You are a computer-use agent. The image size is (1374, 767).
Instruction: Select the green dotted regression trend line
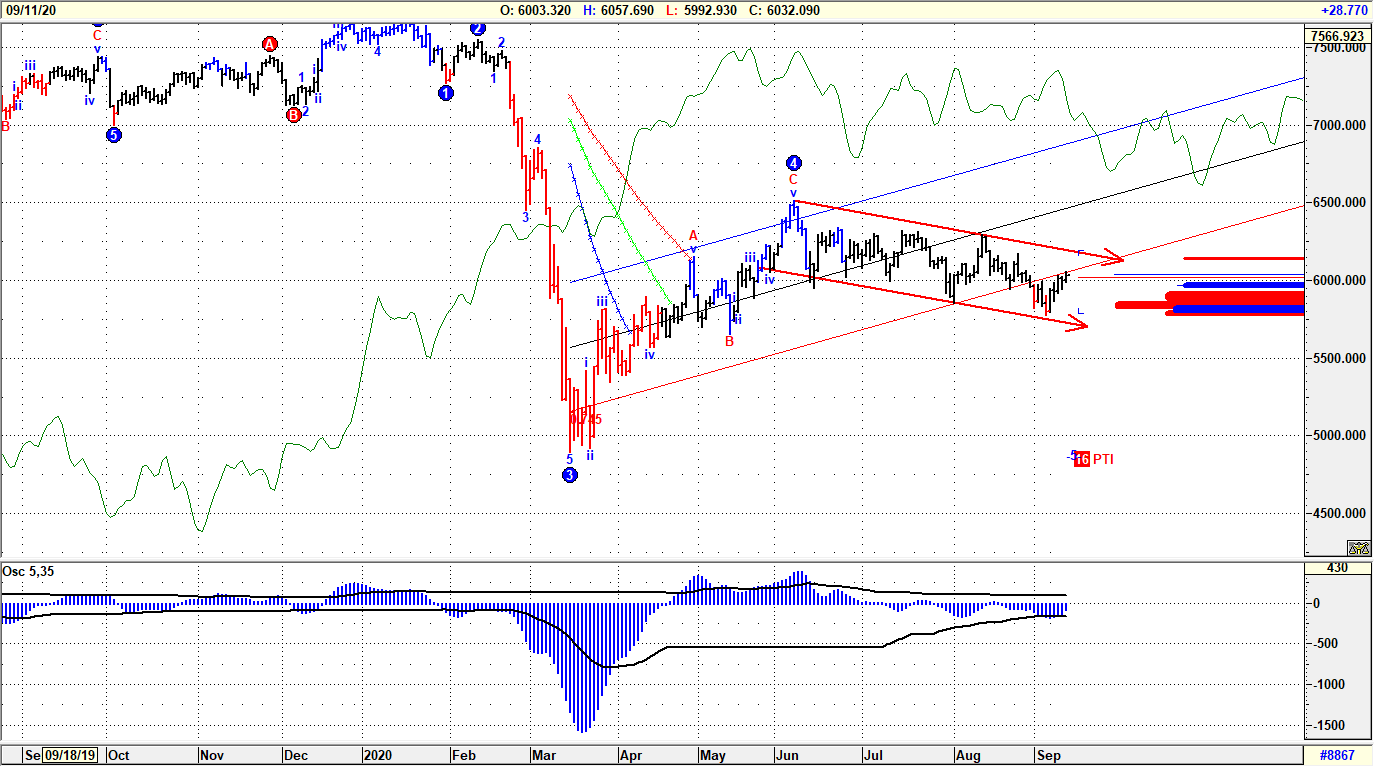tap(619, 210)
